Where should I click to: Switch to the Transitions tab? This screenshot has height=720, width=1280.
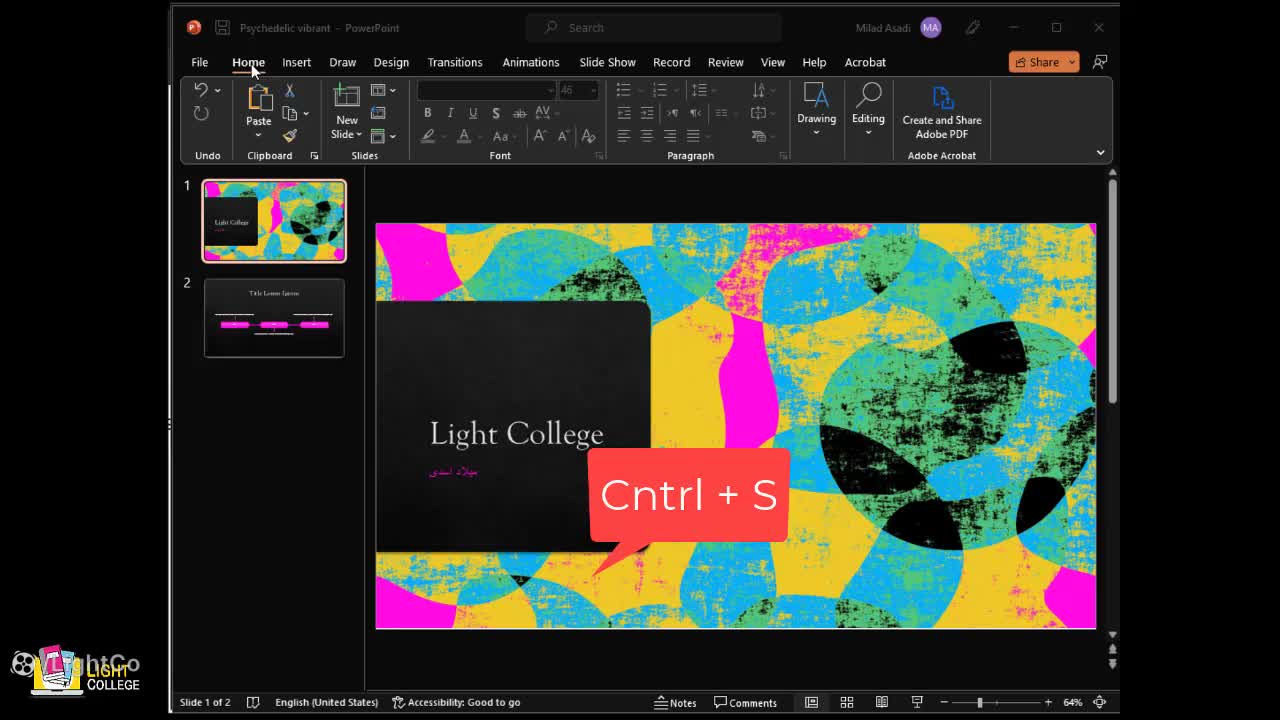pyautogui.click(x=455, y=62)
